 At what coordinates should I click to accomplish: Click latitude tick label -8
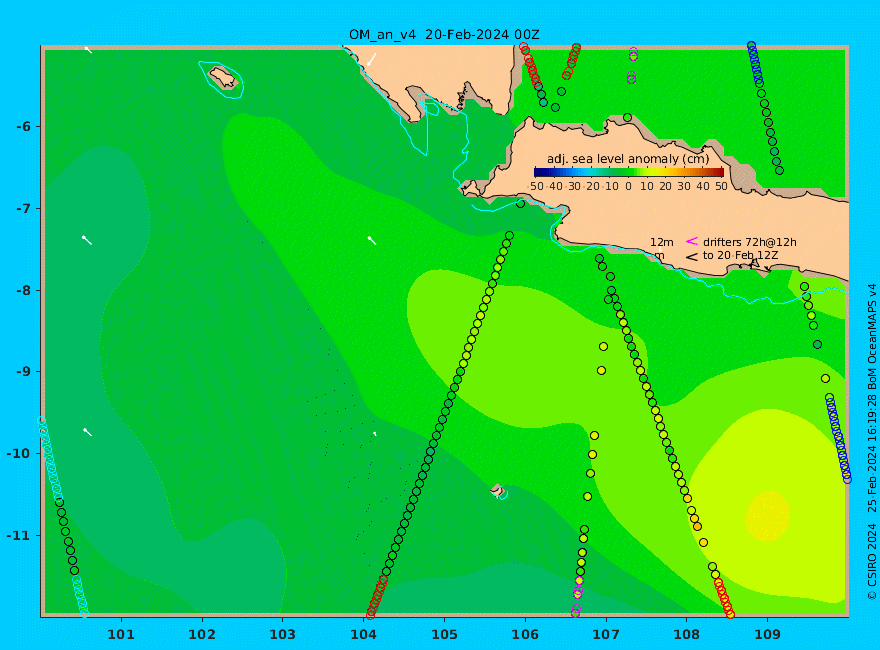(24, 291)
